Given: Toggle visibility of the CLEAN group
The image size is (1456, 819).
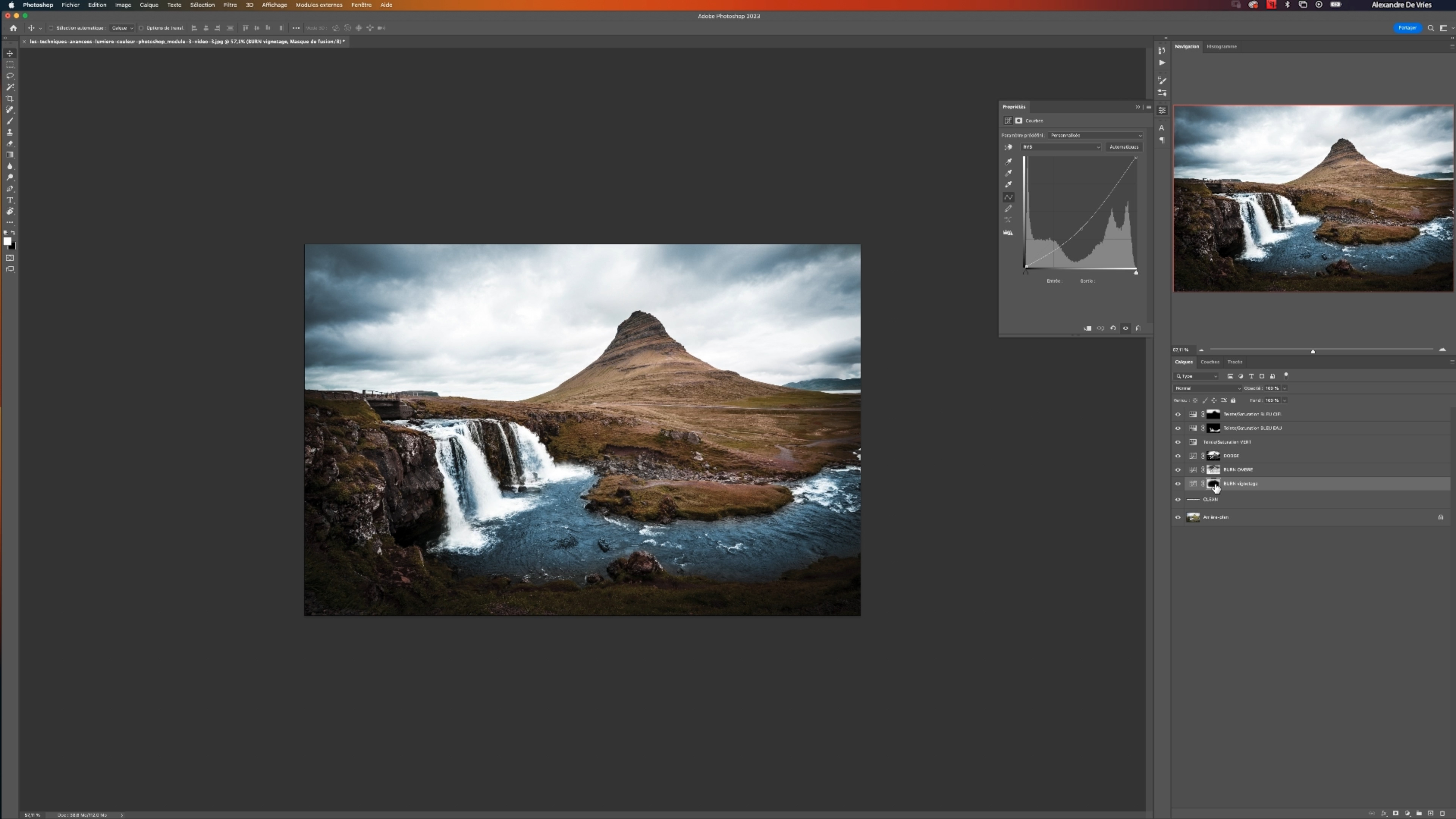Looking at the screenshot, I should point(1178,499).
